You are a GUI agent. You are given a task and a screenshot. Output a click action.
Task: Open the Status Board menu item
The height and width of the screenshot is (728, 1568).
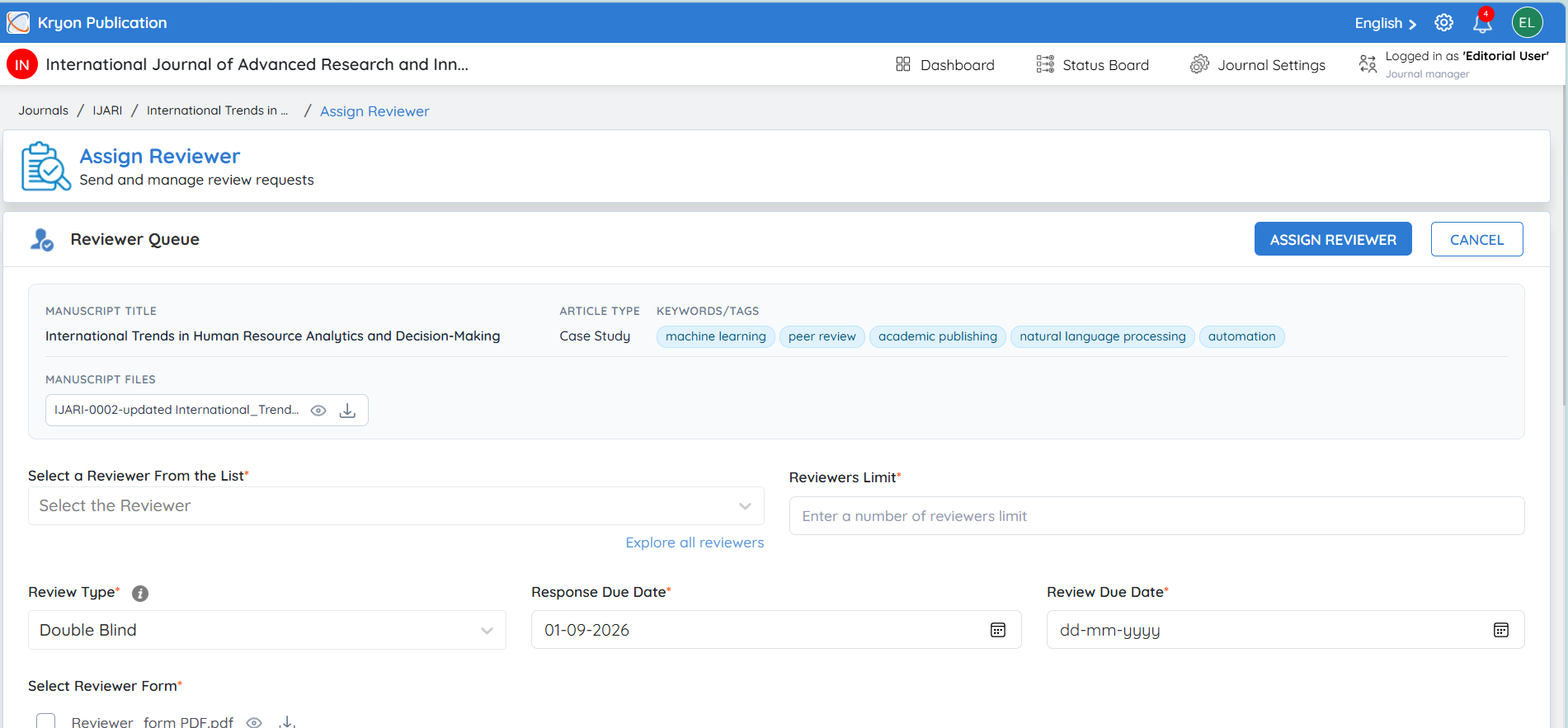pyautogui.click(x=1092, y=64)
